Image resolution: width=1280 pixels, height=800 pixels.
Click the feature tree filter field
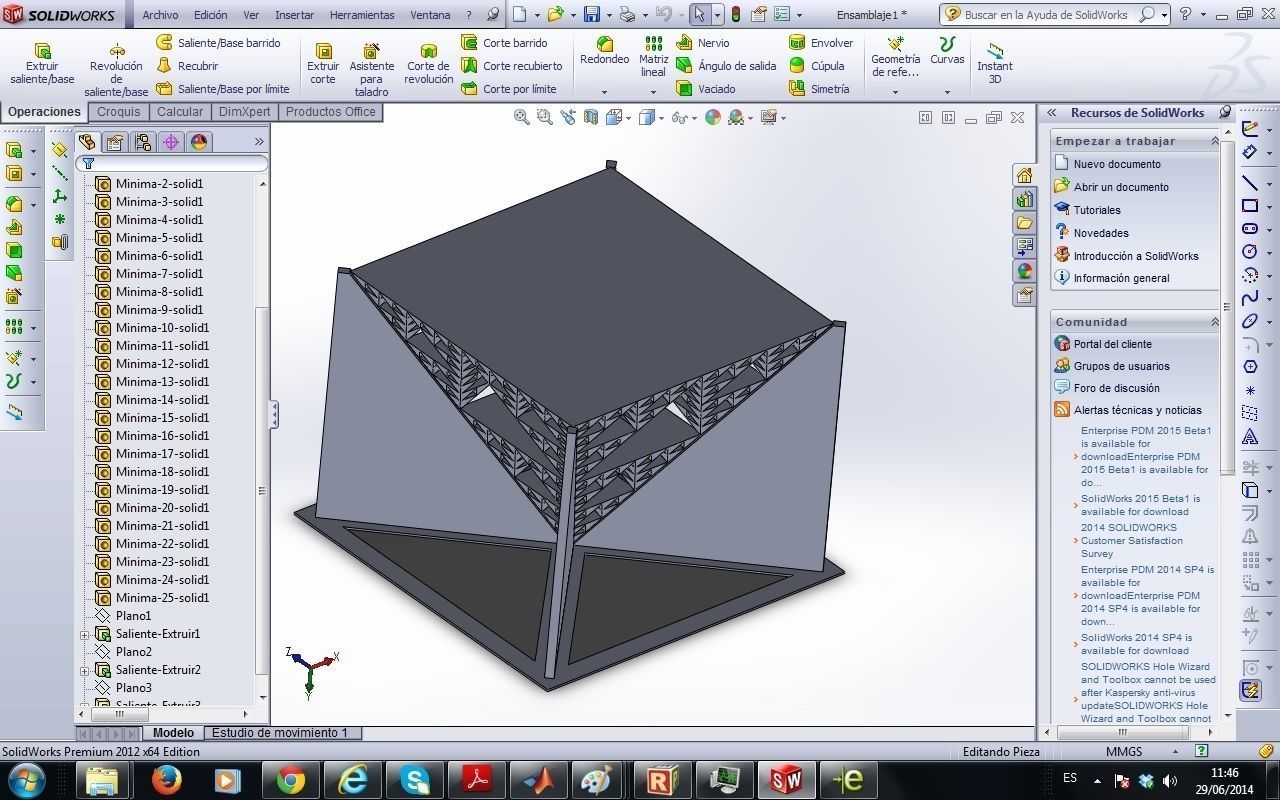click(x=172, y=163)
